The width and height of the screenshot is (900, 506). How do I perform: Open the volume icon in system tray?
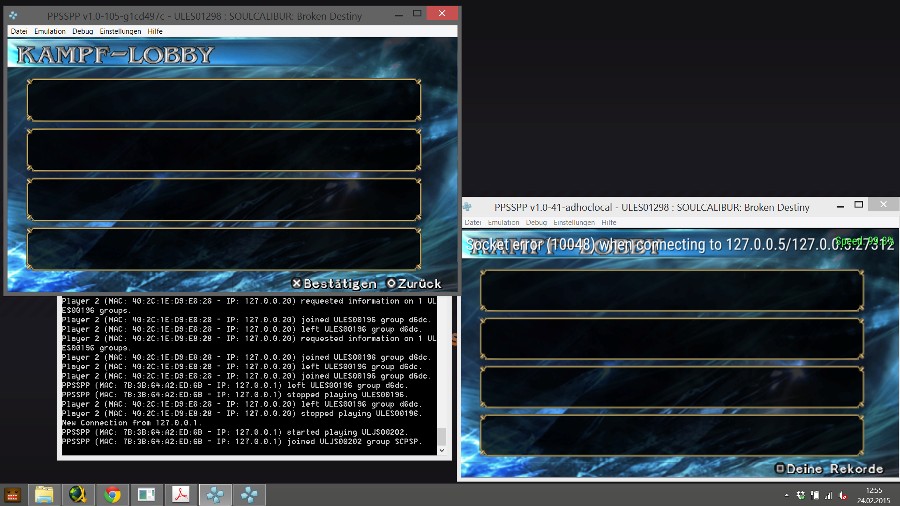(842, 495)
